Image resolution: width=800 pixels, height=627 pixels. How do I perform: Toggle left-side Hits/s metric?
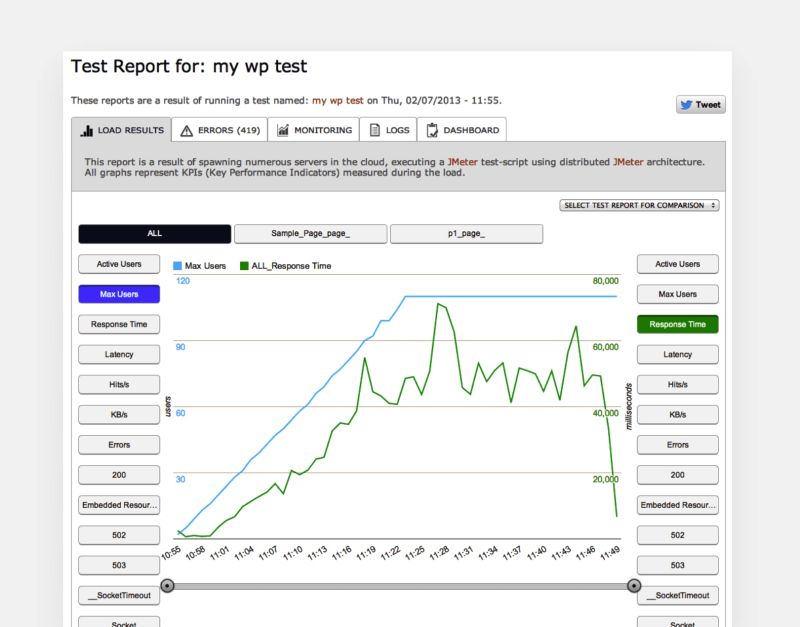point(119,384)
